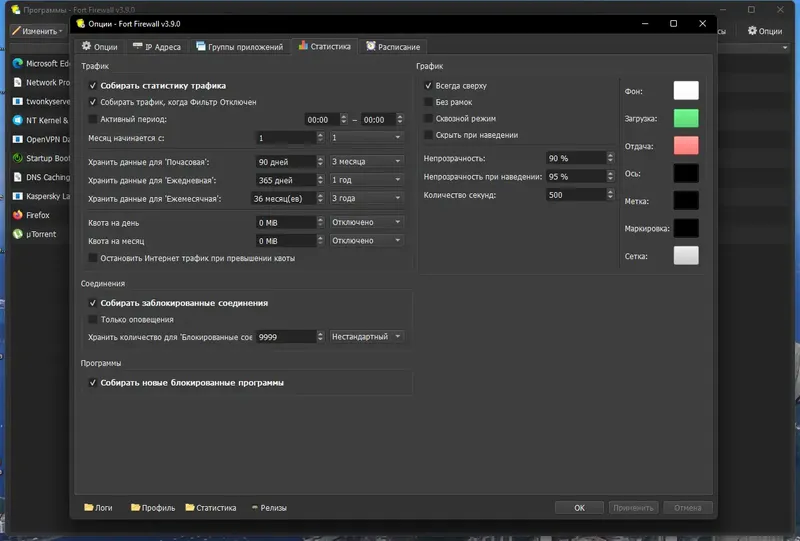The width and height of the screenshot is (800, 541).
Task: Switch to the Опции tab
Action: coord(100,46)
